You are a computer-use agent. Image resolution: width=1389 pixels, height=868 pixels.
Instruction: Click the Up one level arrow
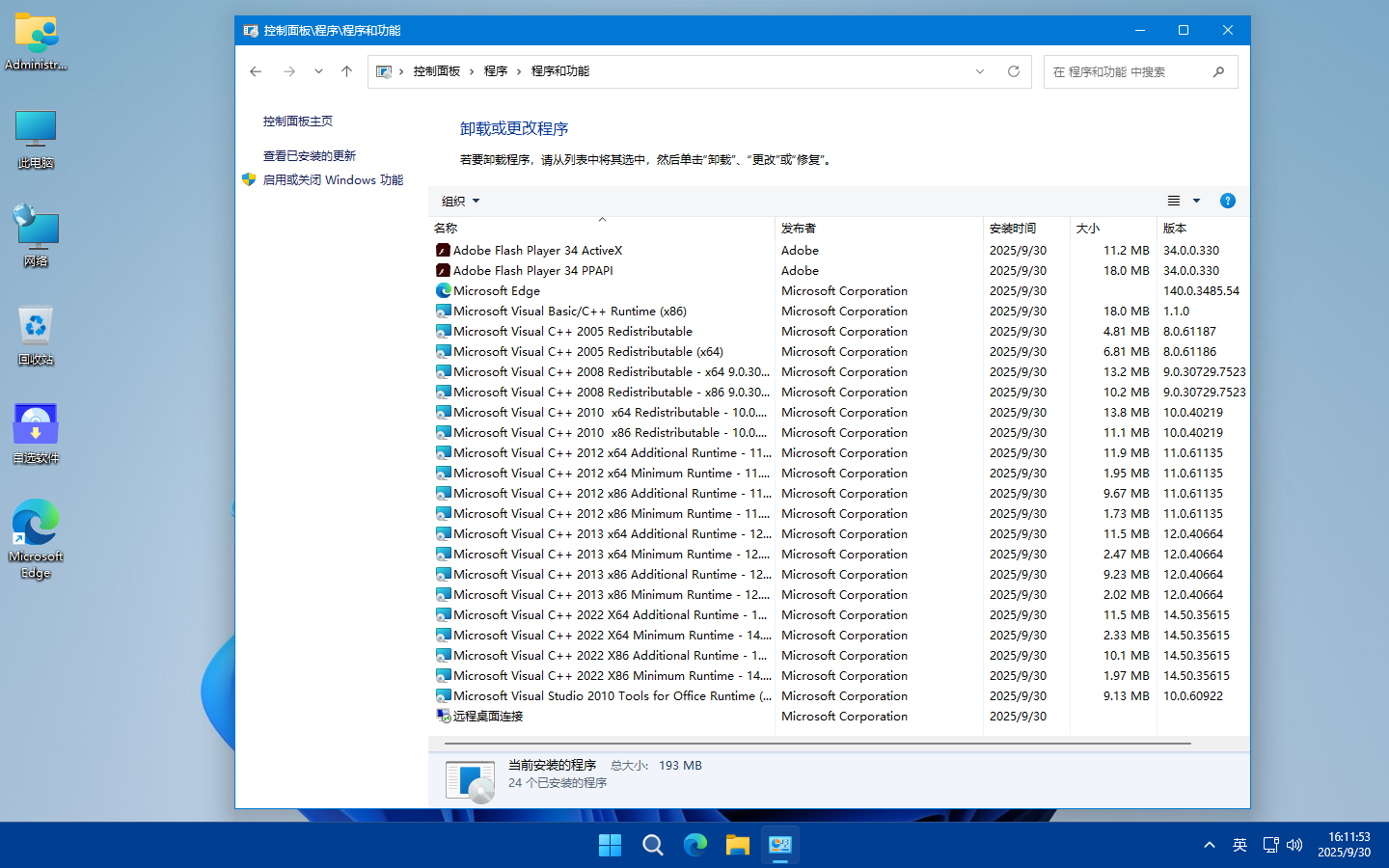(x=347, y=71)
